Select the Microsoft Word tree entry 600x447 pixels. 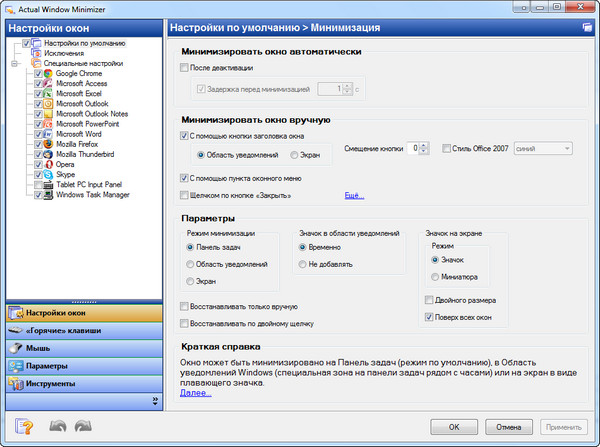(x=79, y=134)
